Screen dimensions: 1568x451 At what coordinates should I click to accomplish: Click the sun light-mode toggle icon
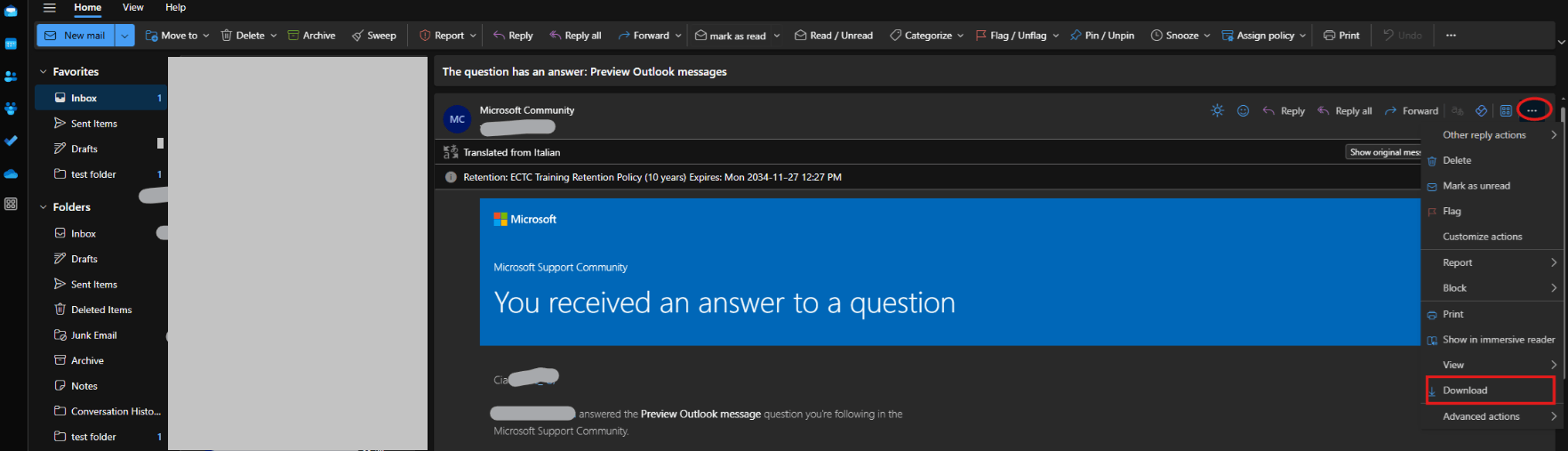(1217, 110)
